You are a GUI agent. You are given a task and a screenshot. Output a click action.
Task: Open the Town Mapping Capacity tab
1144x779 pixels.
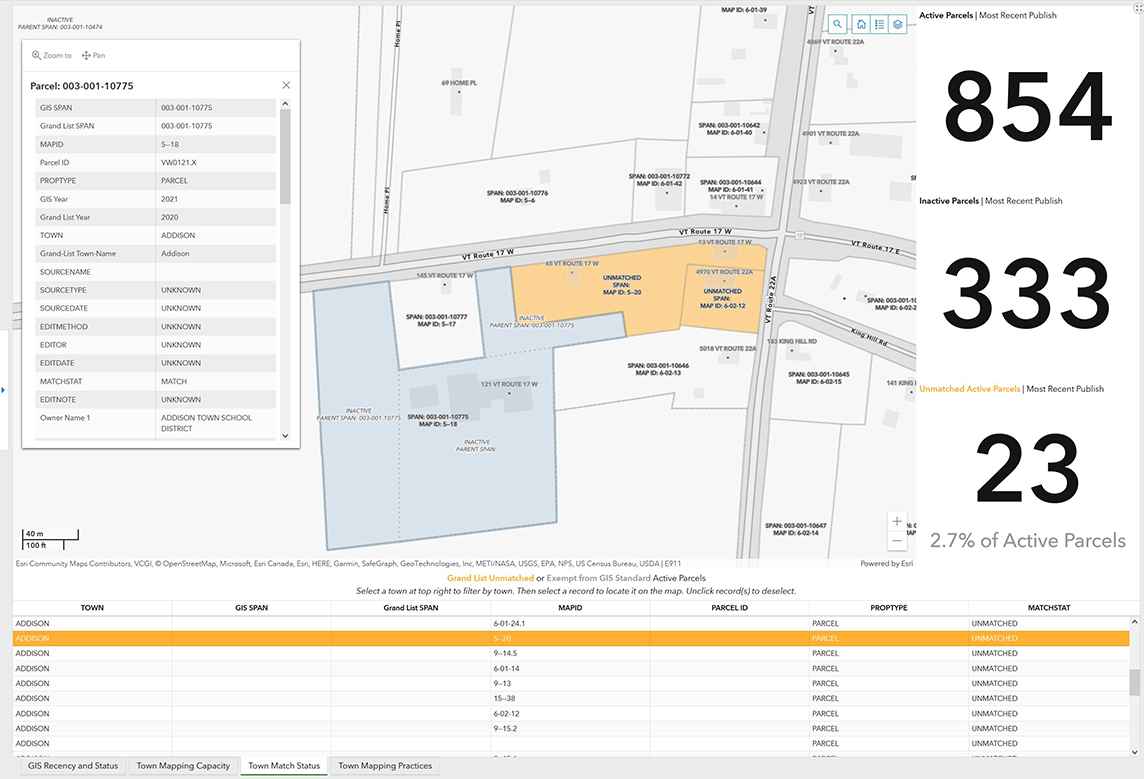[x=183, y=766]
